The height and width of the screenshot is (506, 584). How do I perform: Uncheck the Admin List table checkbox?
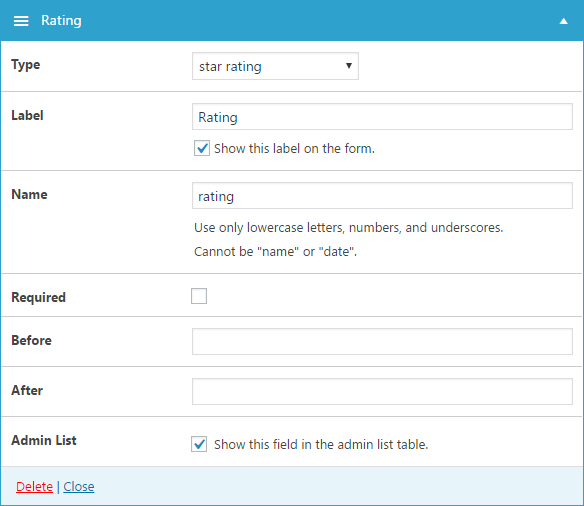coord(199,444)
